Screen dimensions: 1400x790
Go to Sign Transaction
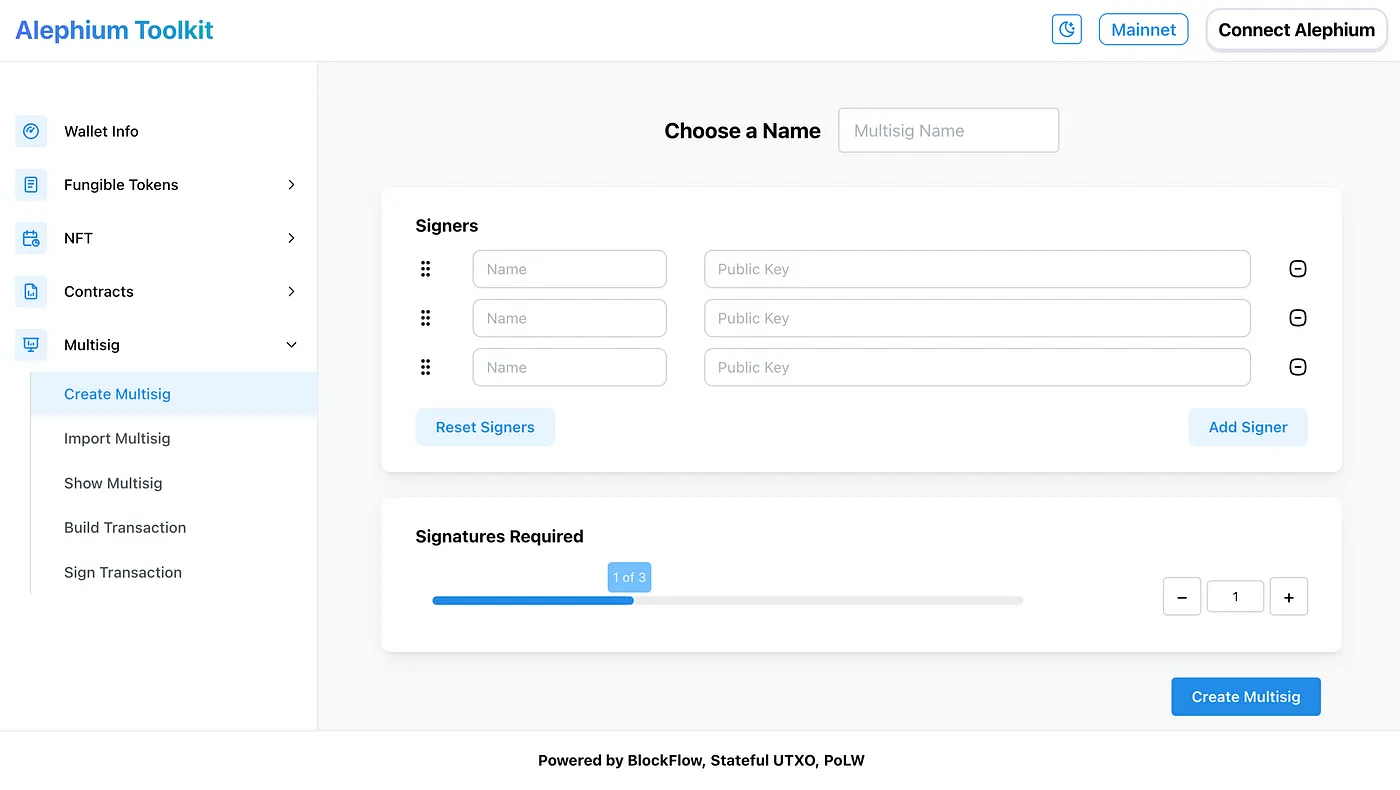123,572
